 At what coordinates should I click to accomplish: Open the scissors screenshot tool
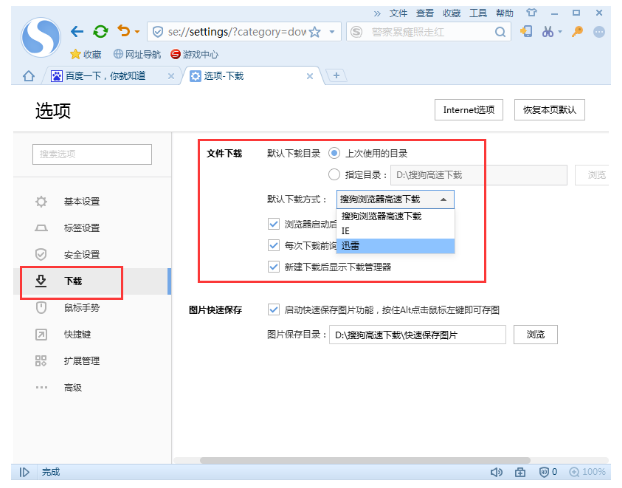tap(548, 31)
